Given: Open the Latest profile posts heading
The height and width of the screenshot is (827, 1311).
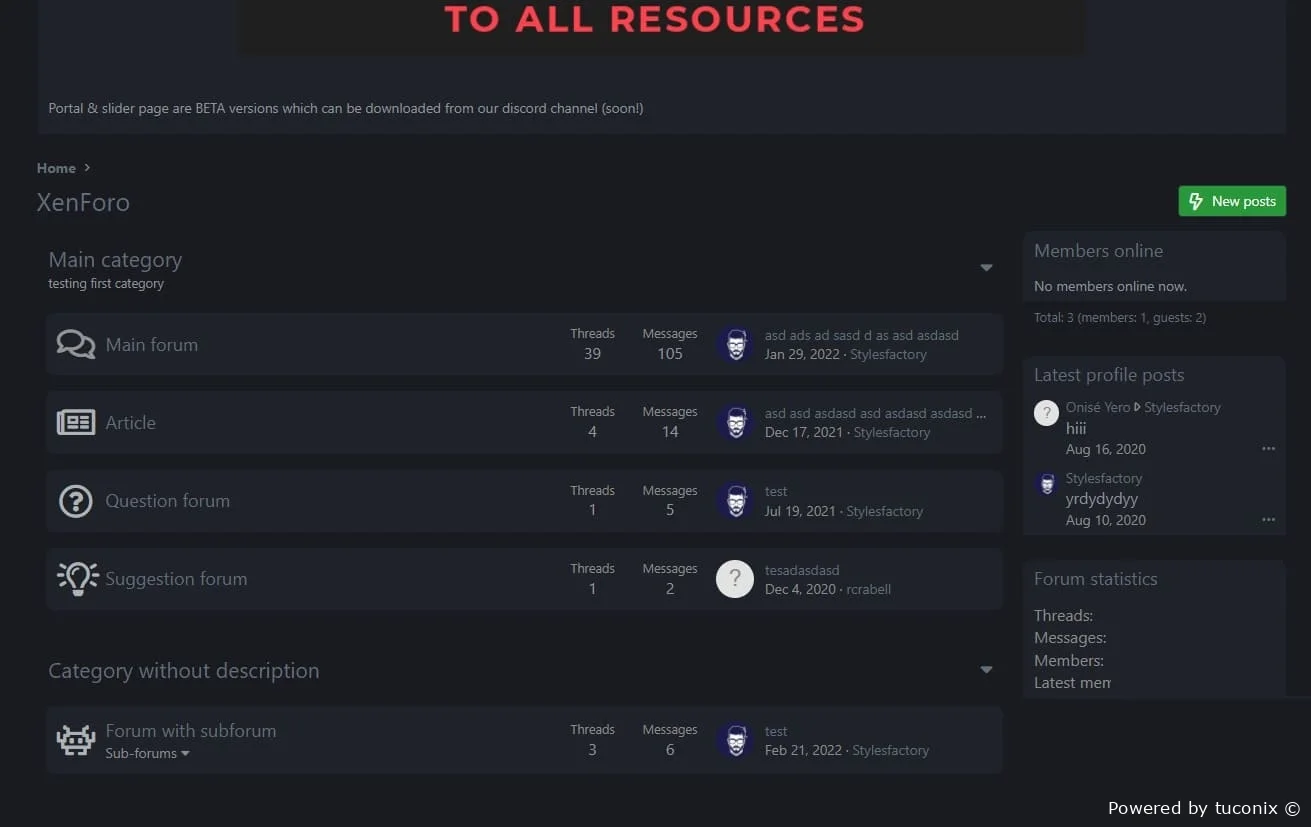Looking at the screenshot, I should pos(1108,375).
